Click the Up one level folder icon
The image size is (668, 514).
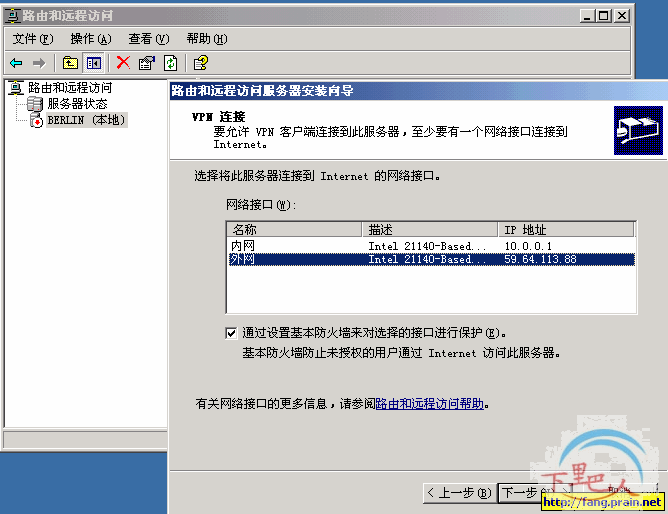pyautogui.click(x=70, y=63)
